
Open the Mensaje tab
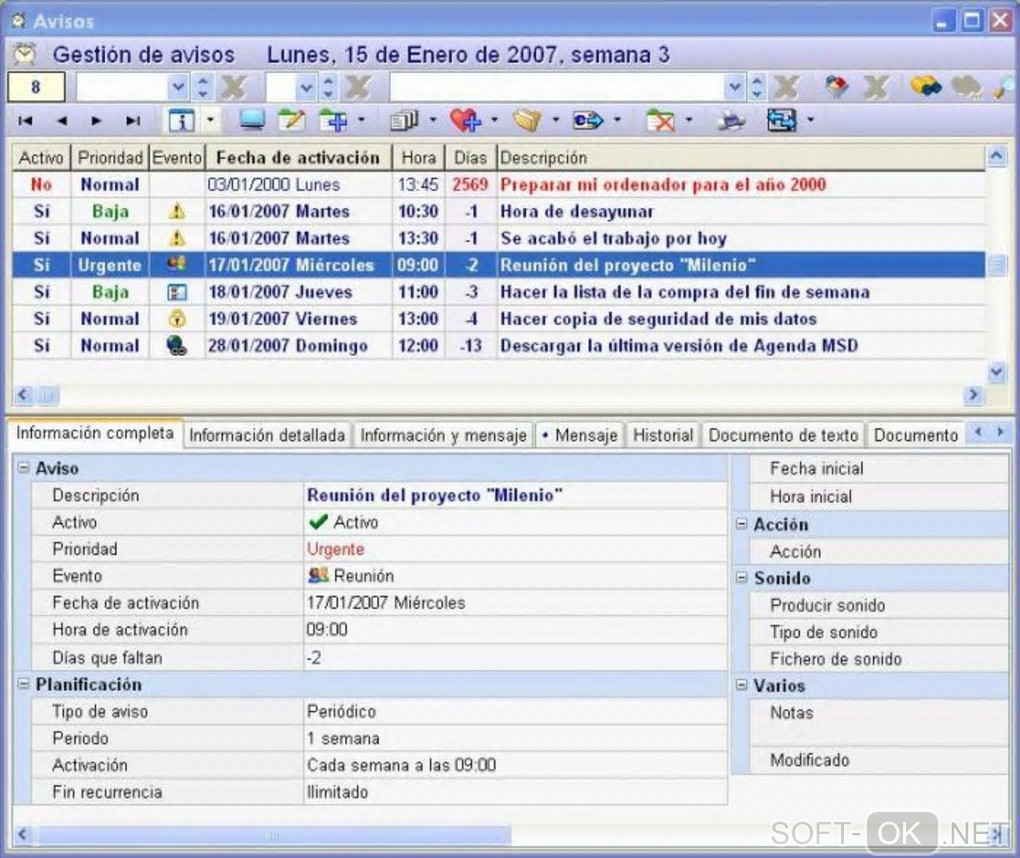tap(580, 435)
